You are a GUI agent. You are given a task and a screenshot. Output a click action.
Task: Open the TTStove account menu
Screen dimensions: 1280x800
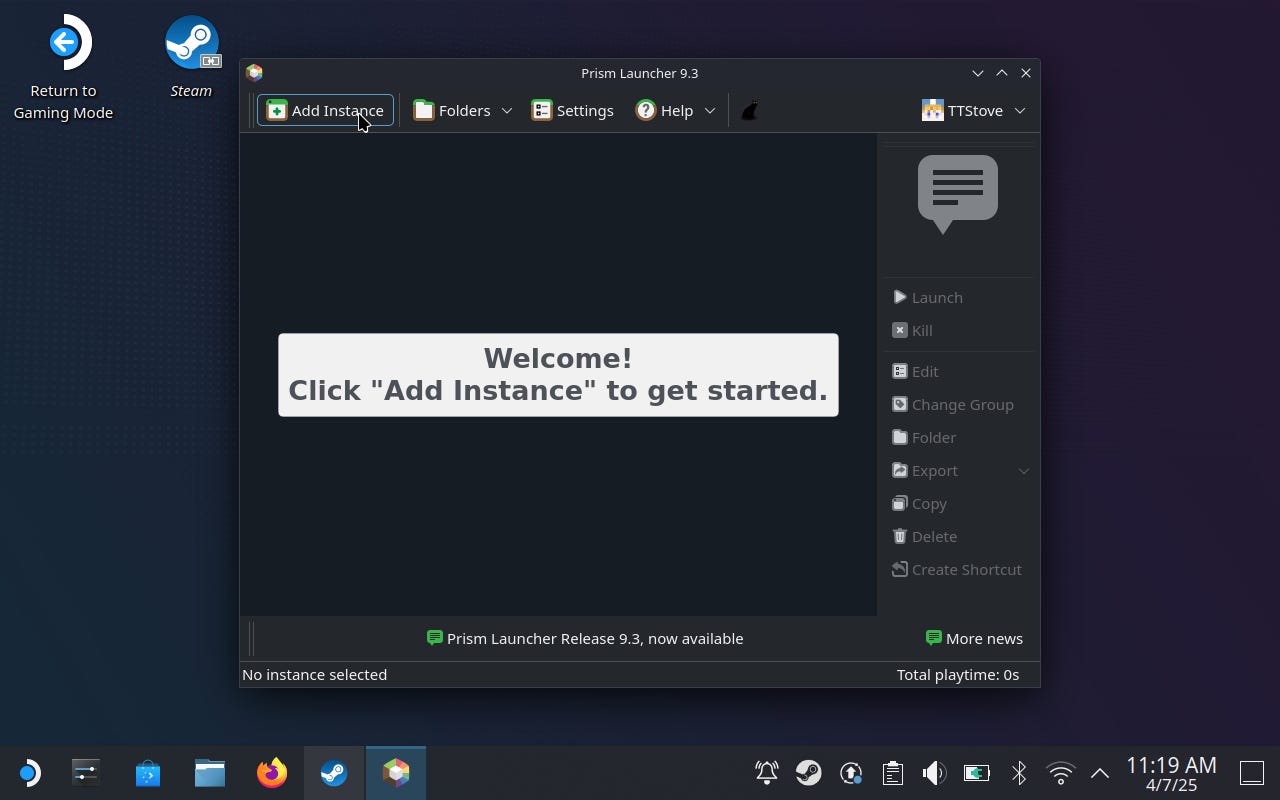pyautogui.click(x=974, y=110)
